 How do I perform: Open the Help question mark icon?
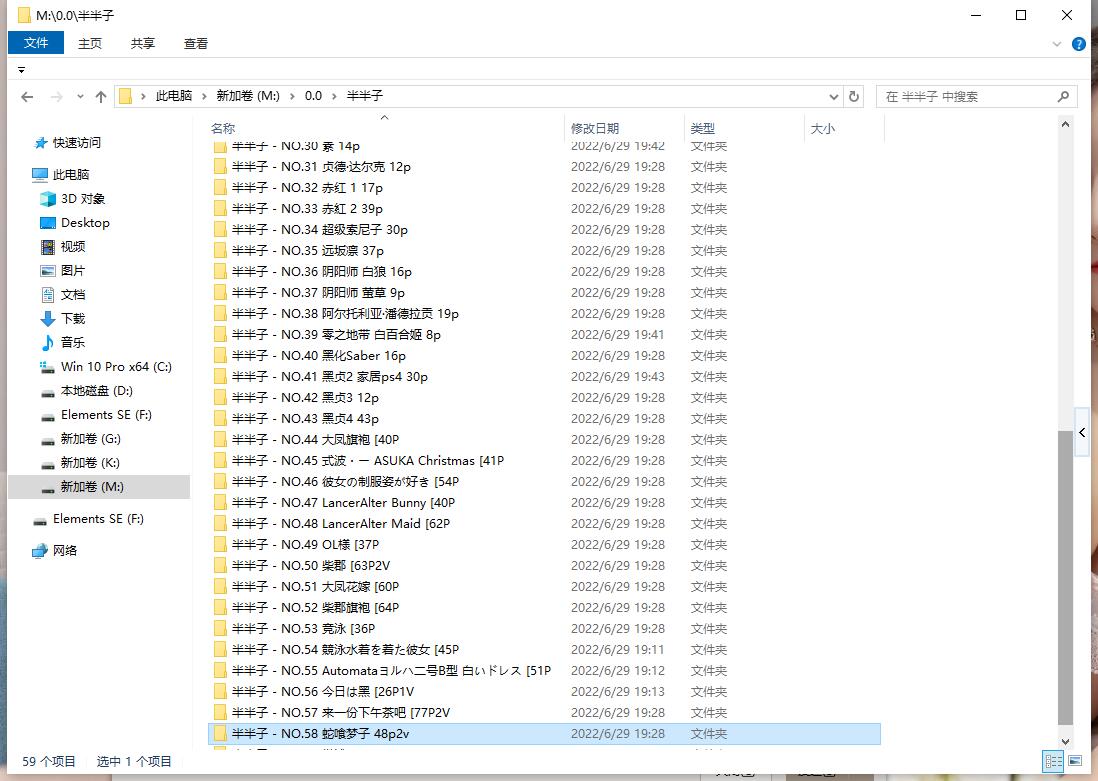pos(1079,44)
